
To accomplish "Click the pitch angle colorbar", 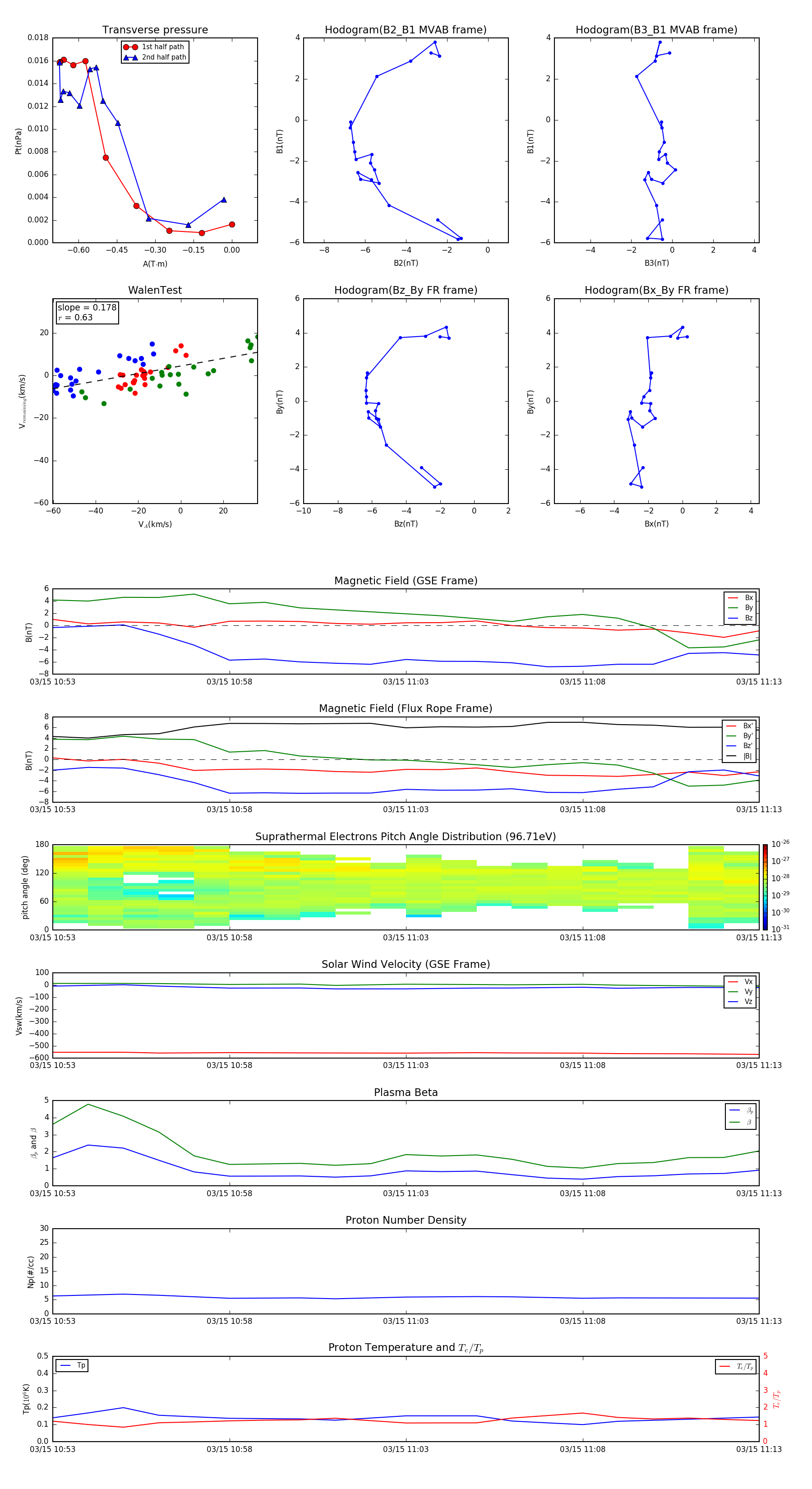I will [x=765, y=887].
